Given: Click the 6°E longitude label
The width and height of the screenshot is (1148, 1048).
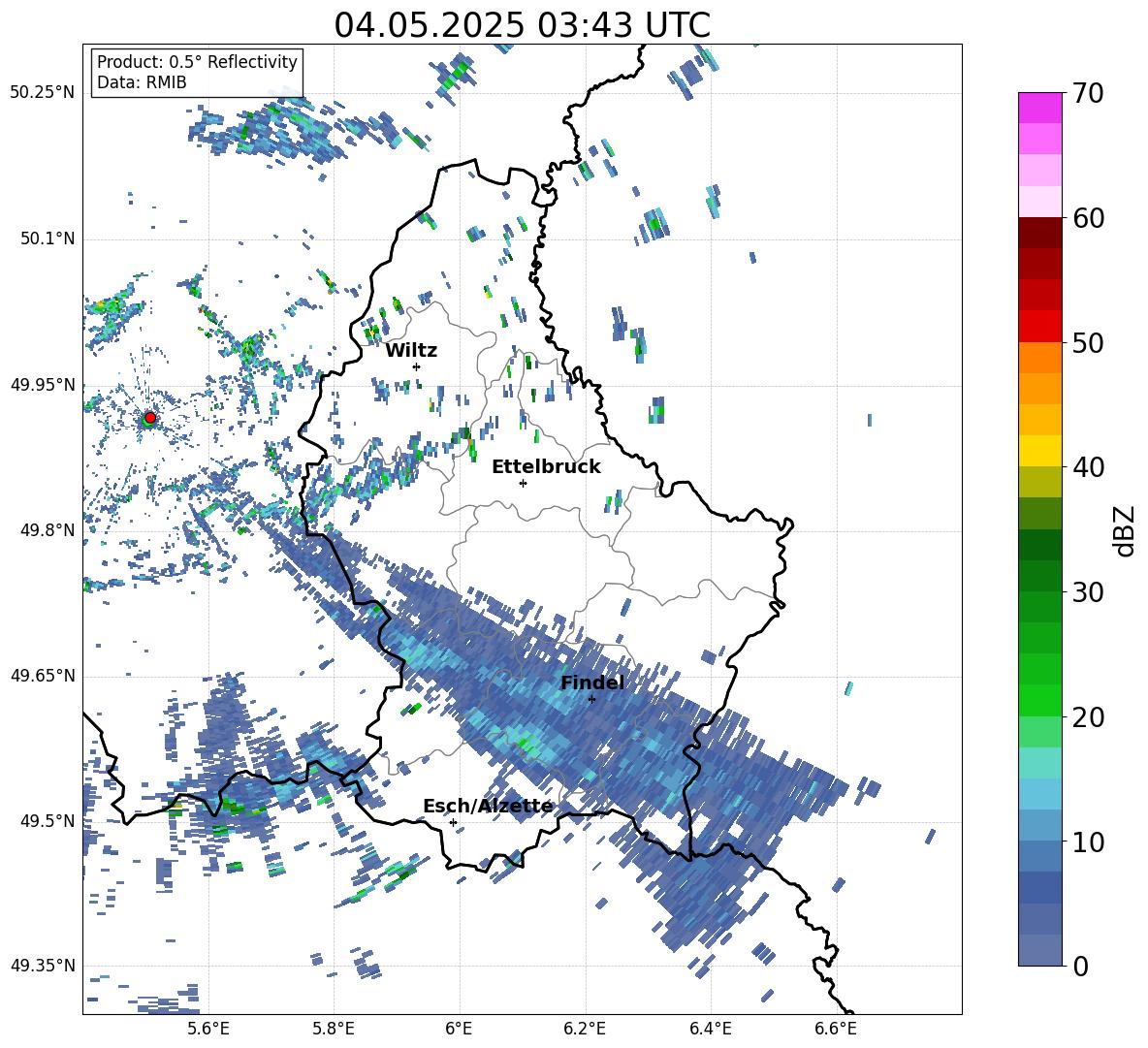Looking at the screenshot, I should pyautogui.click(x=459, y=1029).
